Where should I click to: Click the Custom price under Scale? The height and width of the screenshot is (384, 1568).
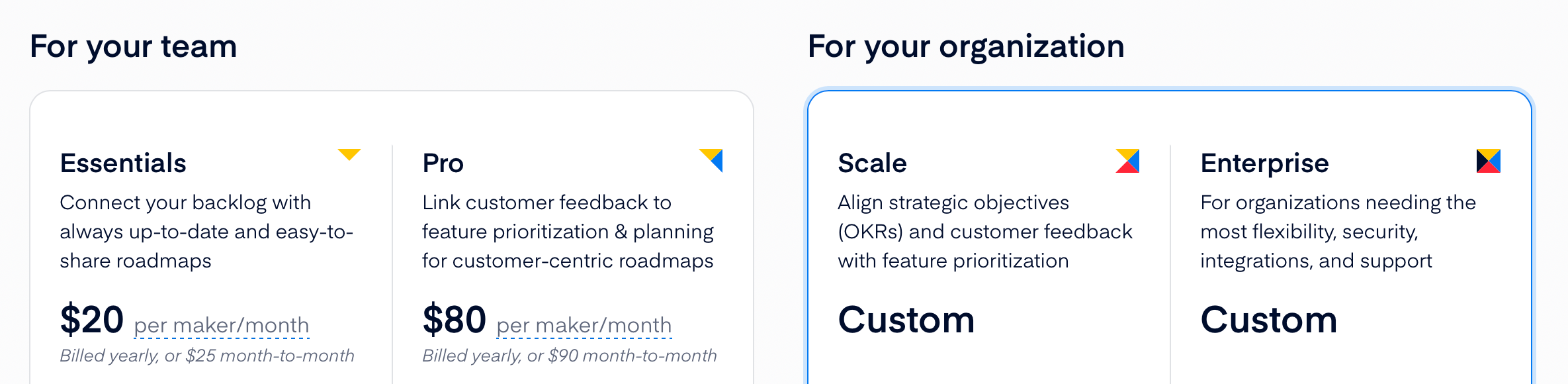click(x=906, y=320)
